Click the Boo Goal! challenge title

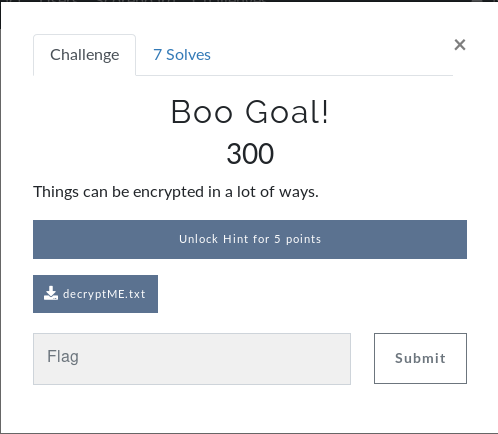pos(250,112)
